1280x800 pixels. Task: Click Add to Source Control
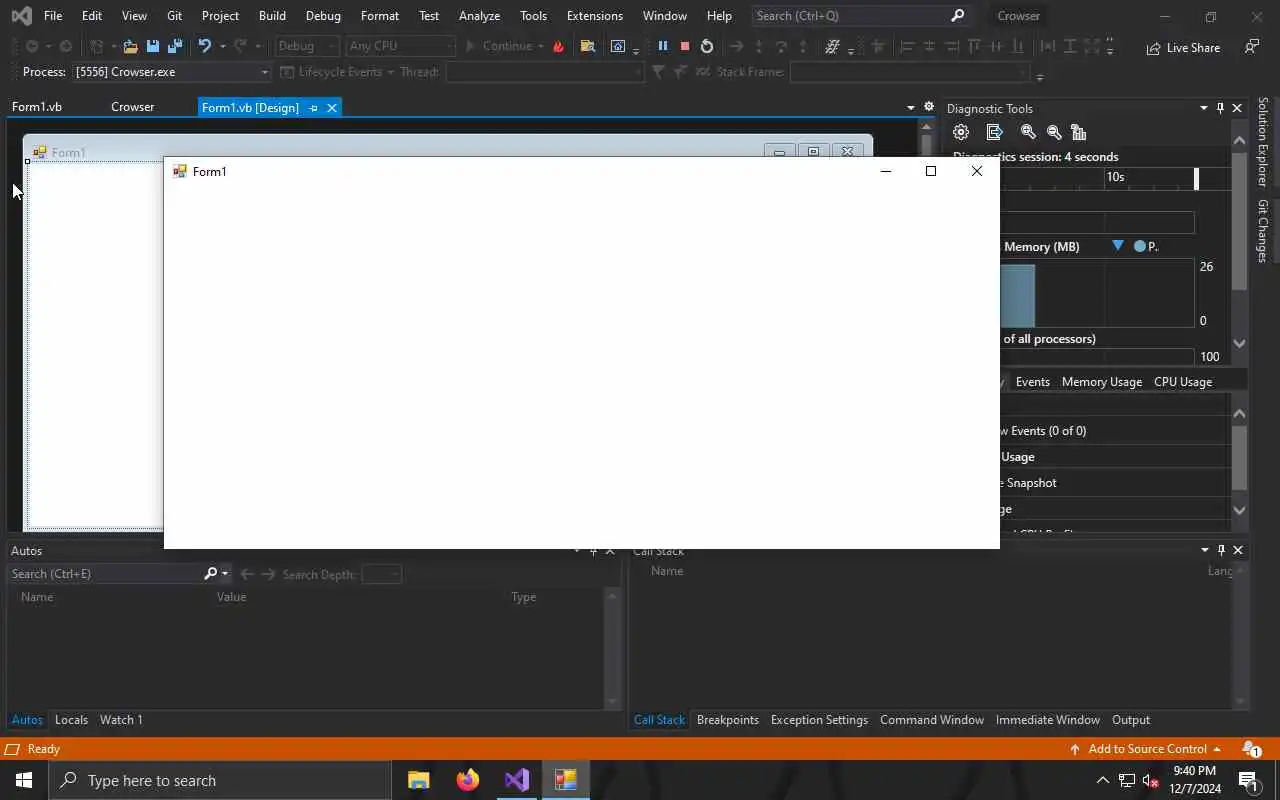click(x=1146, y=749)
